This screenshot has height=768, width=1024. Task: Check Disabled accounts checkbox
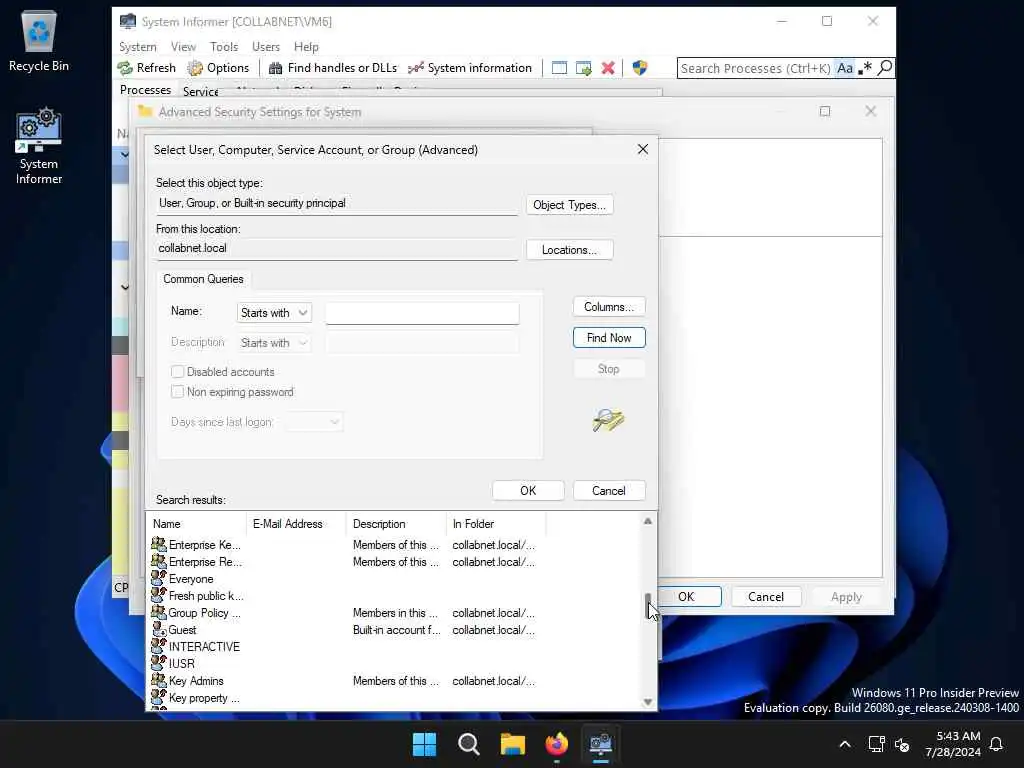point(177,372)
